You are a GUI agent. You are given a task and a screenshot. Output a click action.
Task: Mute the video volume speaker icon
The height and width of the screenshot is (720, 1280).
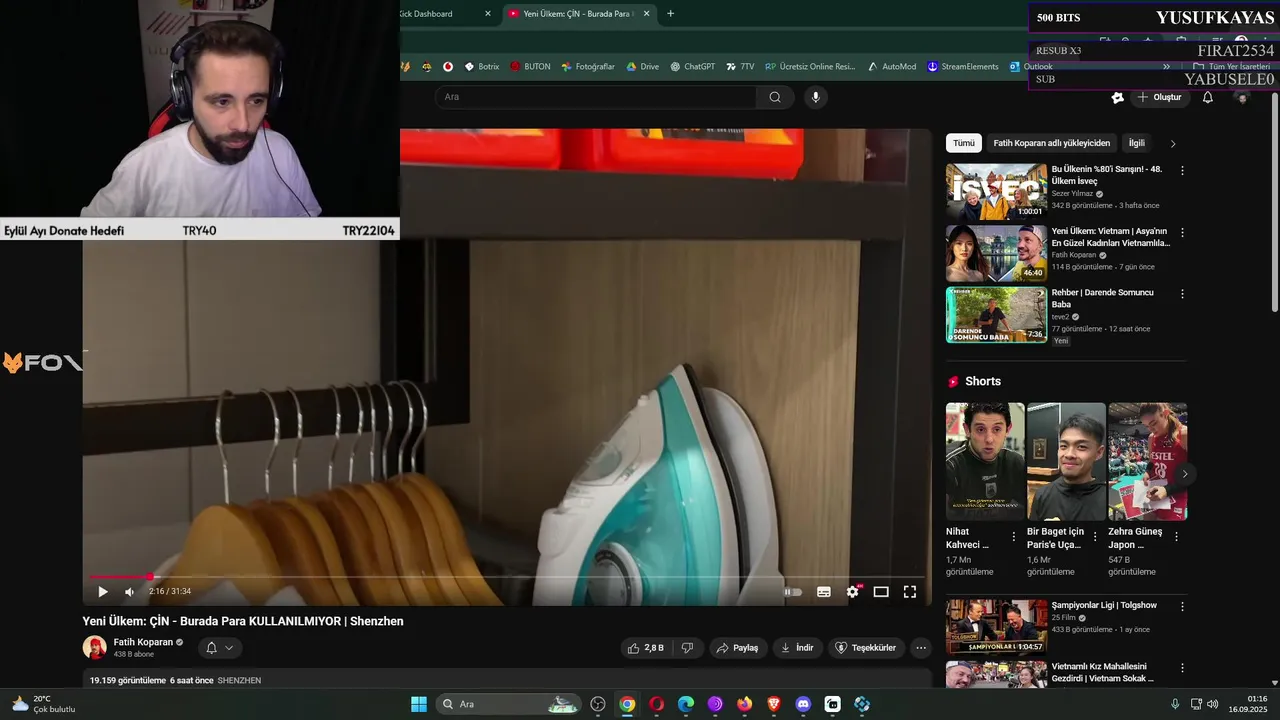[x=129, y=592]
